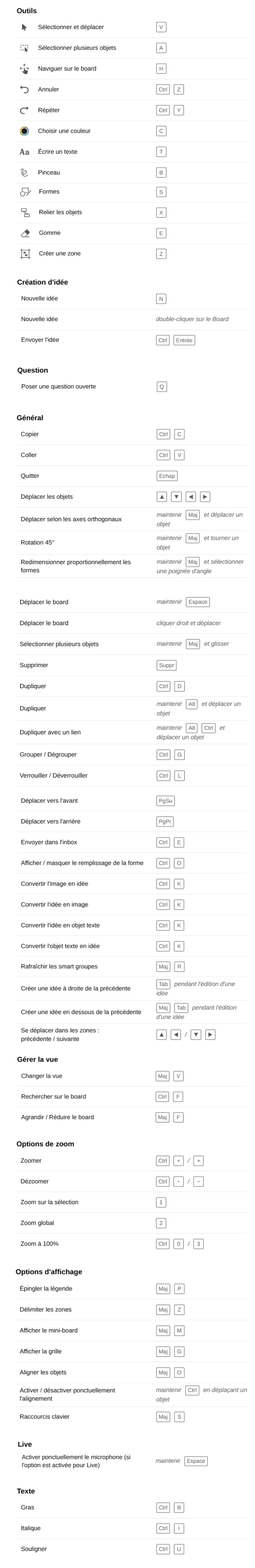Click the Suppr key beside Supprimer
Image resolution: width=255 pixels, height=1568 pixels.
(x=166, y=665)
